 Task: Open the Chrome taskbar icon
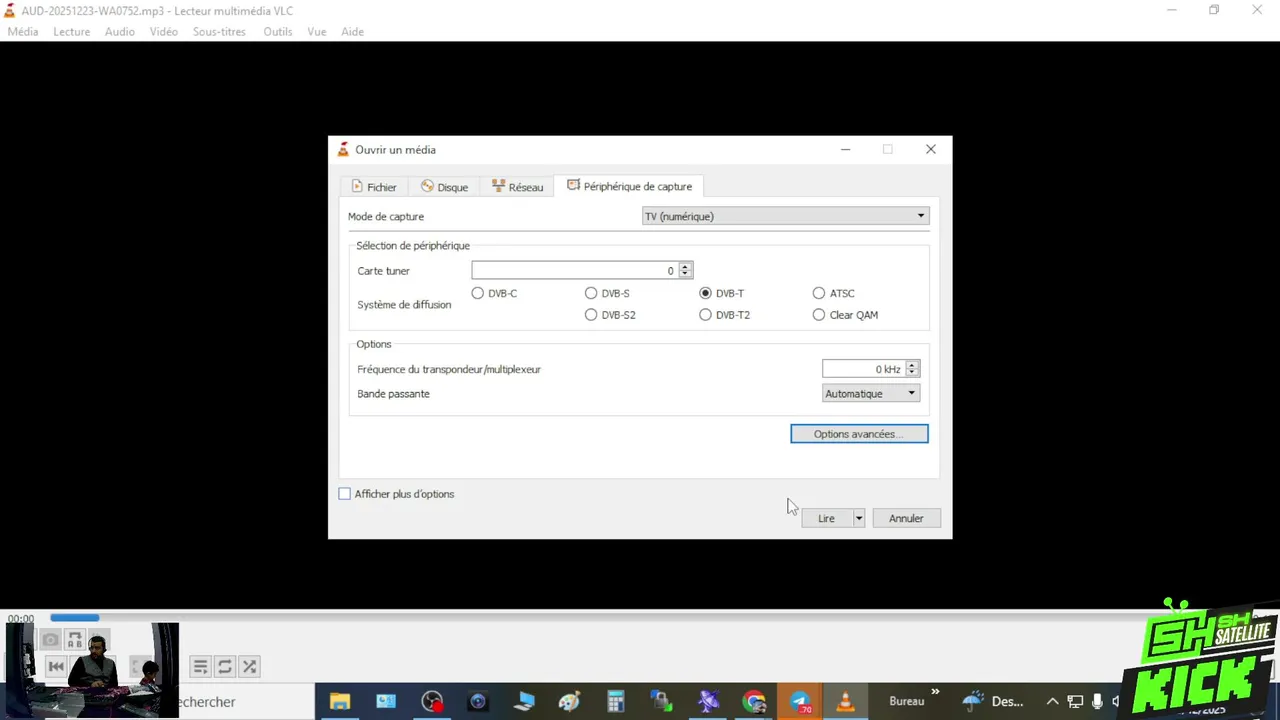(754, 702)
